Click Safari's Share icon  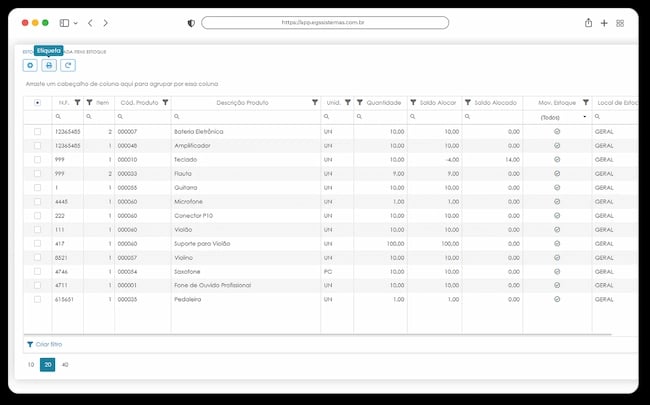[x=588, y=23]
